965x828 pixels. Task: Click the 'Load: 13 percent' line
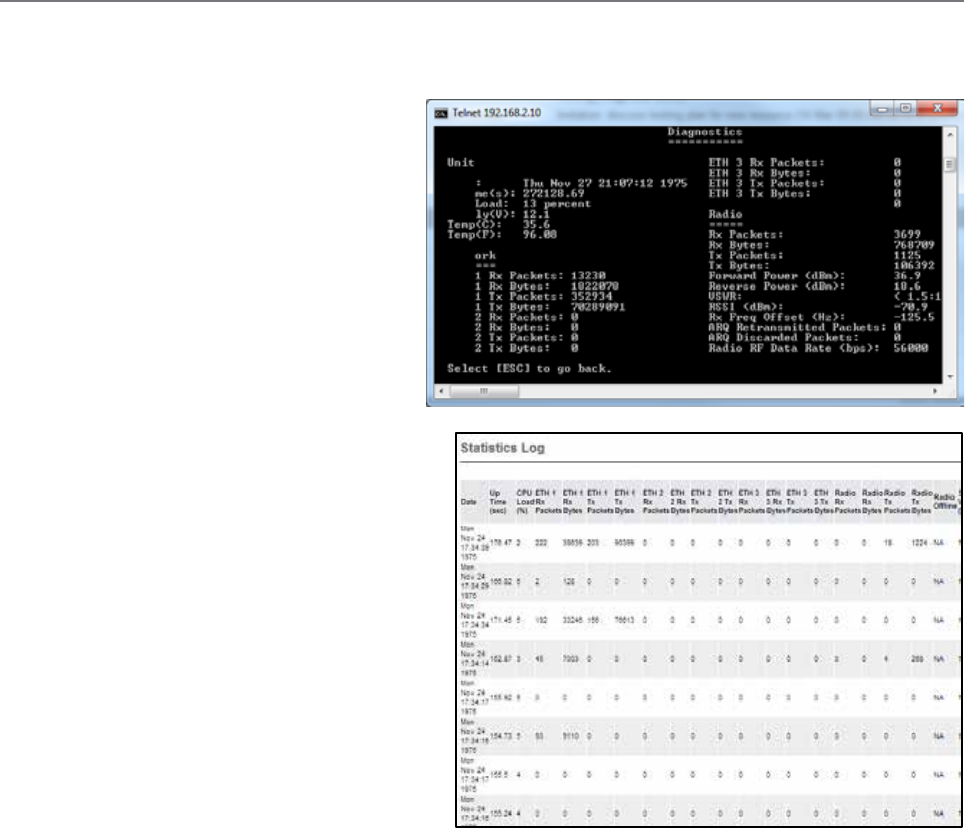[532, 204]
